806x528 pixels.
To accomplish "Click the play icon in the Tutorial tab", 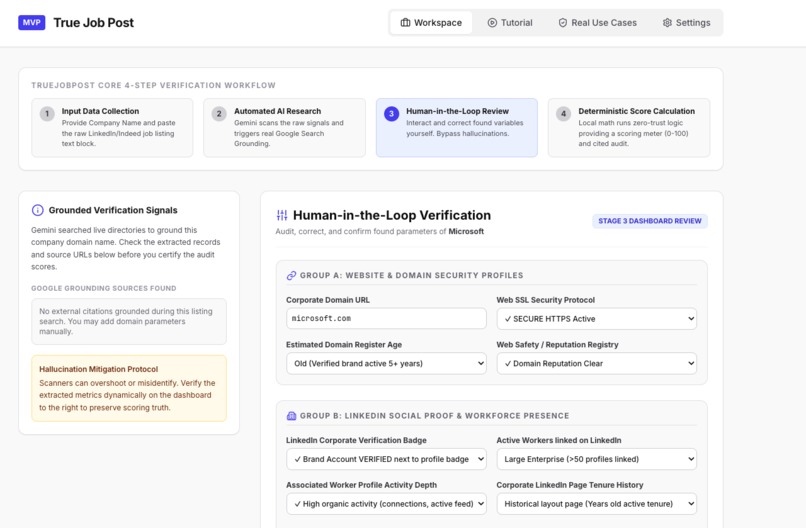I will [492, 23].
